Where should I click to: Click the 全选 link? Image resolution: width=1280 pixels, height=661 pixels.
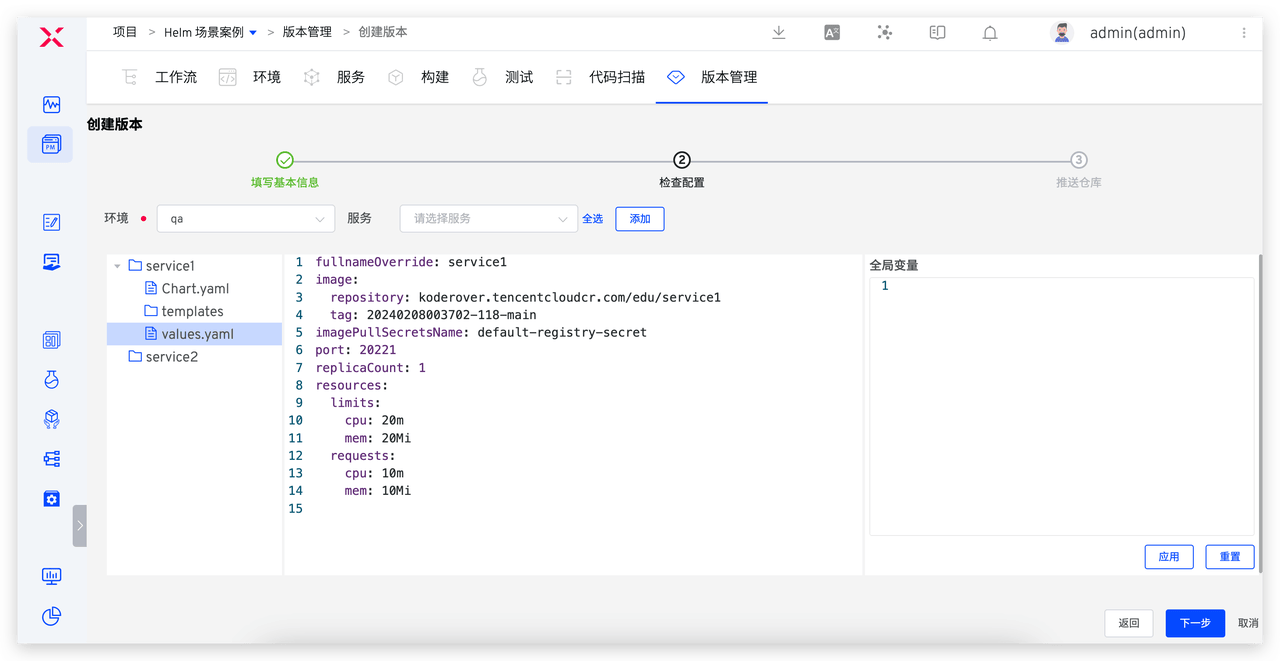click(x=593, y=219)
